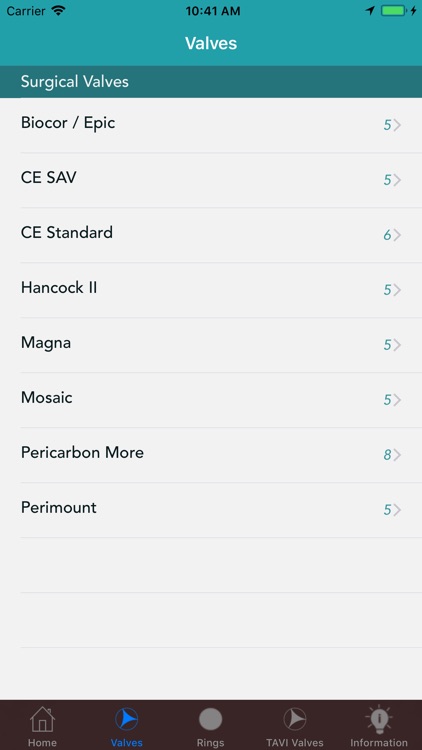Open the Rings circle icon

pos(211,719)
